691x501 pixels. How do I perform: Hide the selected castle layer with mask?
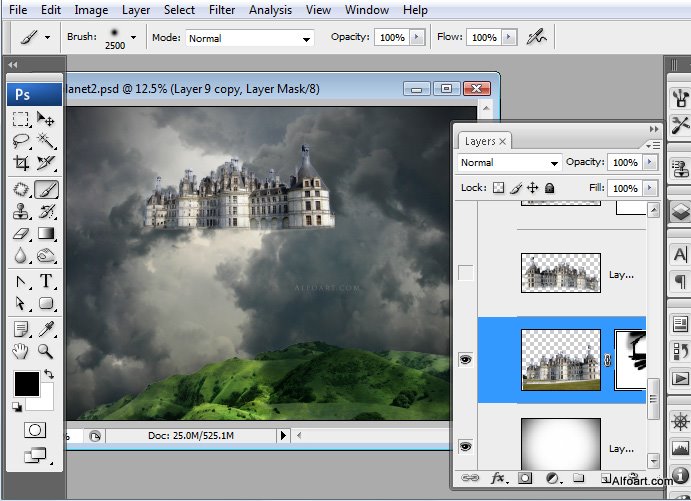click(x=465, y=360)
